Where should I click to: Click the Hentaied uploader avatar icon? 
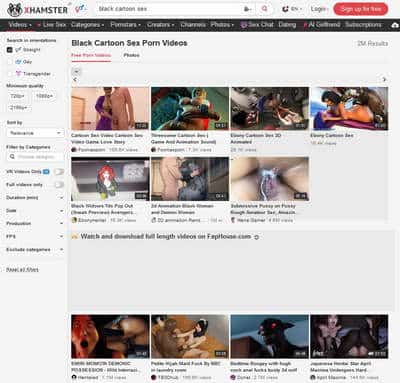74,378
